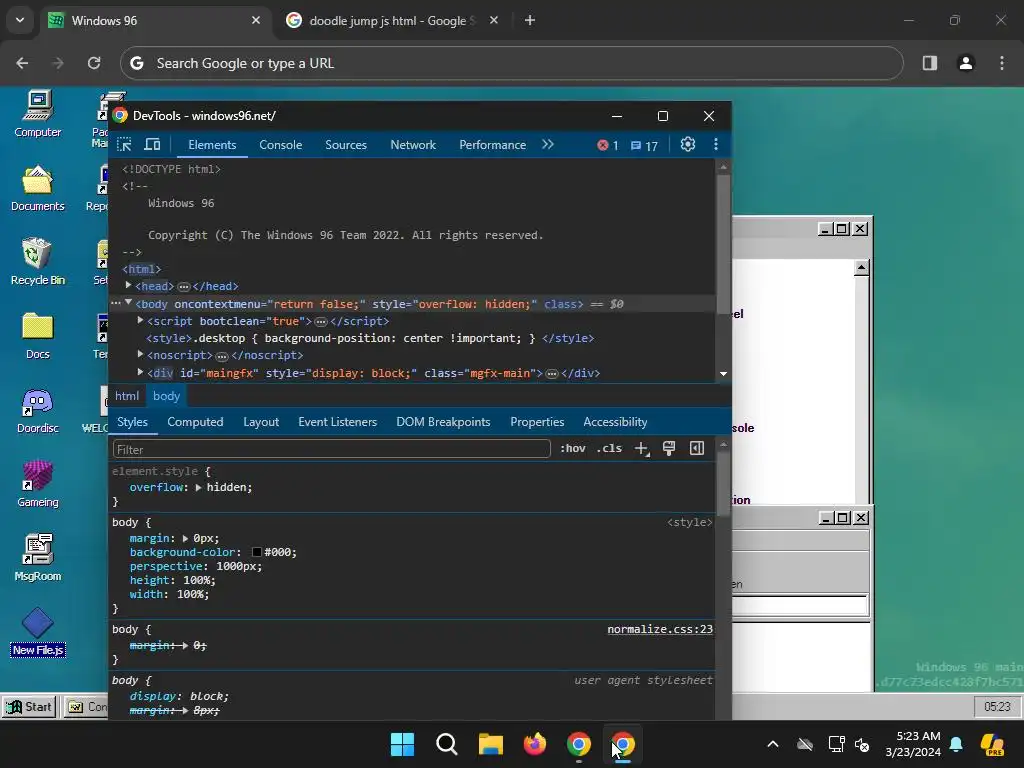Click the Windows 96 Start button
The height and width of the screenshot is (768, 1024).
coord(29,707)
